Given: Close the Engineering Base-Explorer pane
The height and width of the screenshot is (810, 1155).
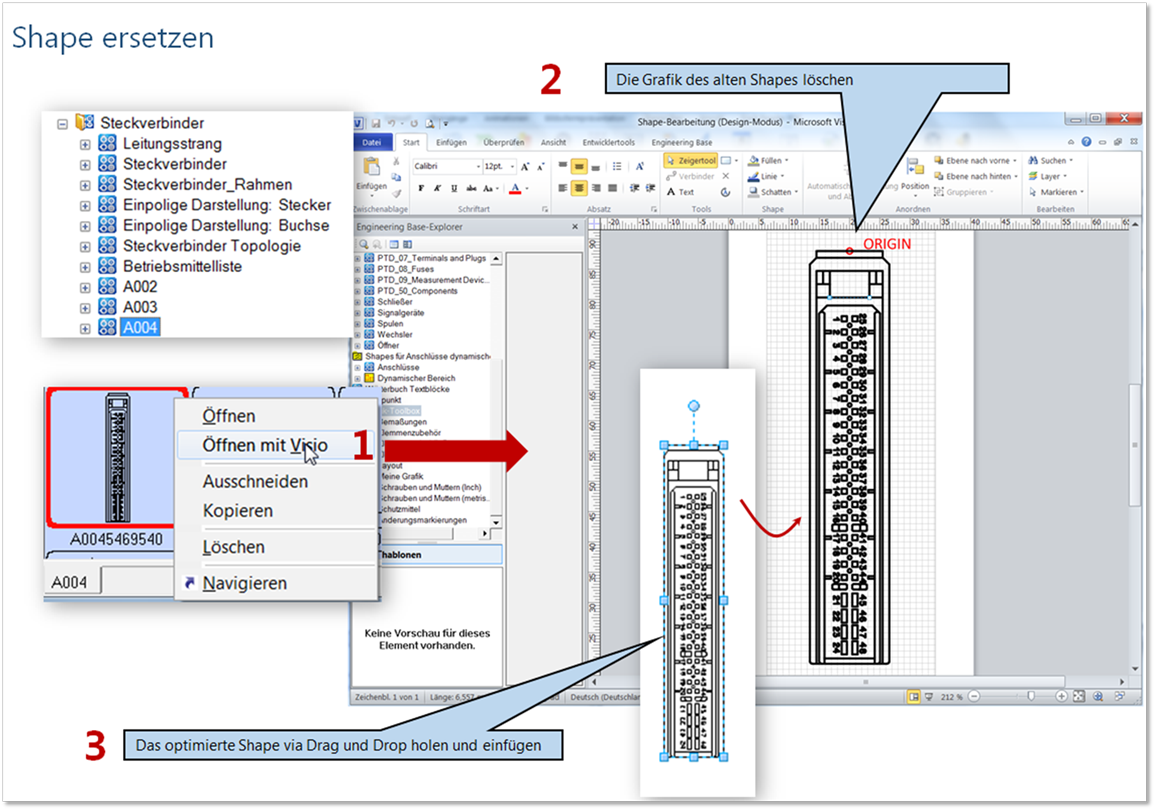Looking at the screenshot, I should pyautogui.click(x=575, y=228).
